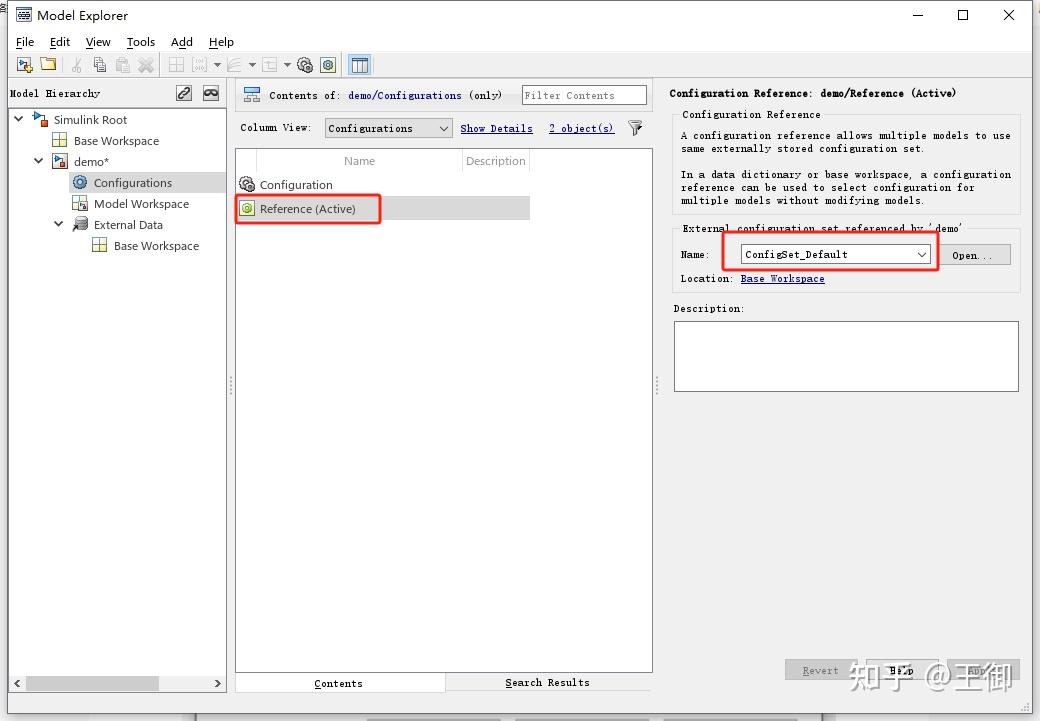Switch to the Search Results tab

click(547, 682)
